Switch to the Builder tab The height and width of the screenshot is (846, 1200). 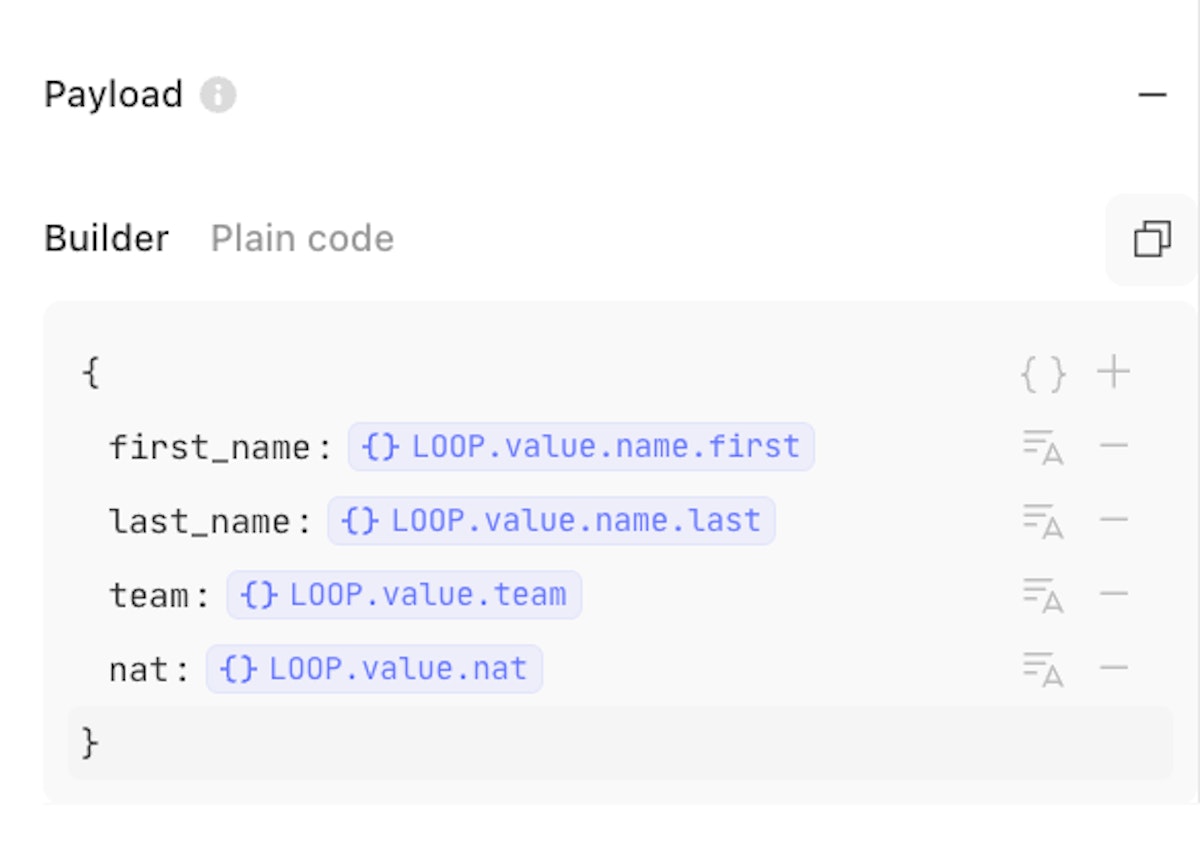tap(107, 239)
